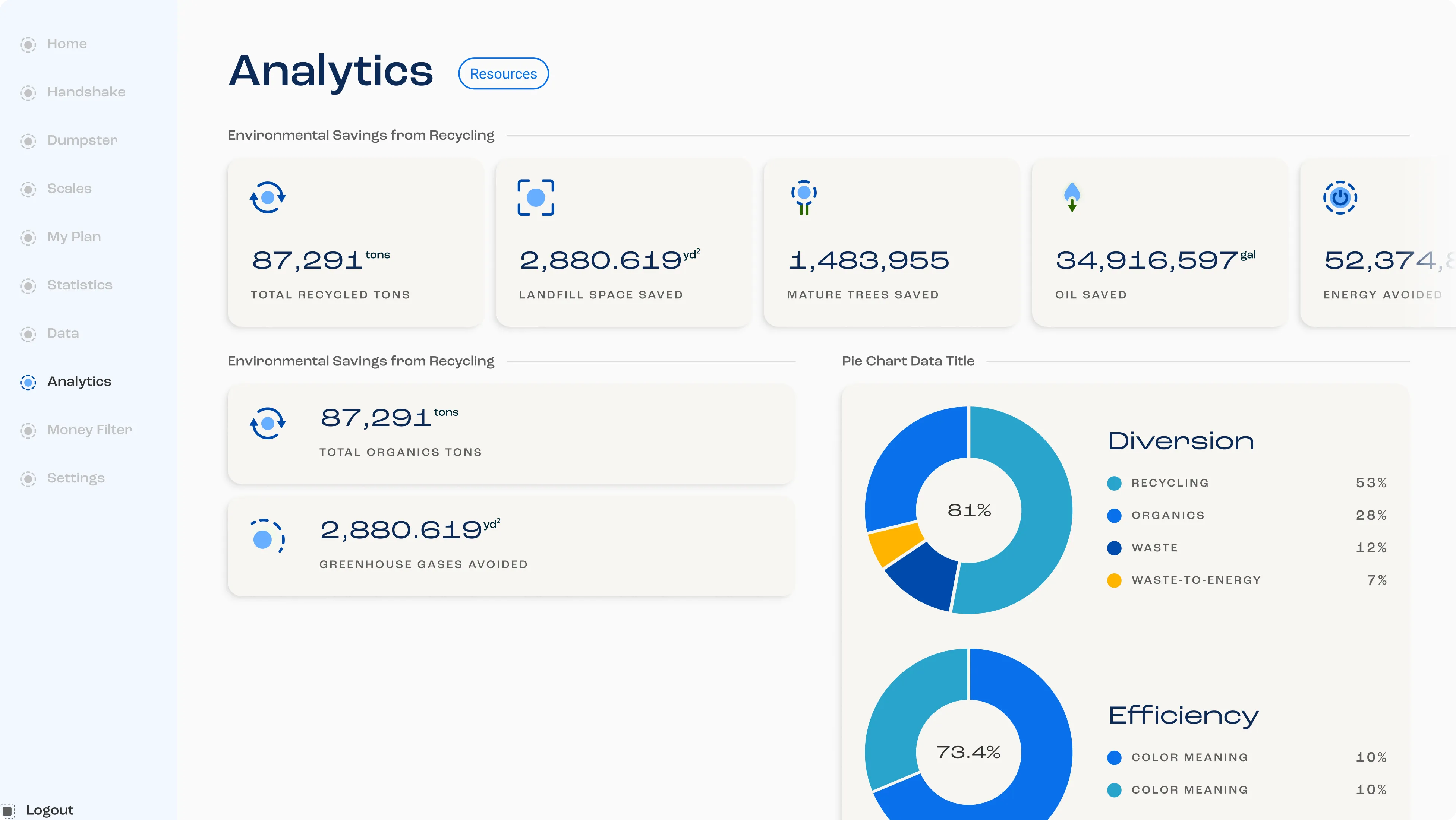The image size is (1456, 820).
Task: Click the Efficiency chart heading
Action: coord(1184,716)
